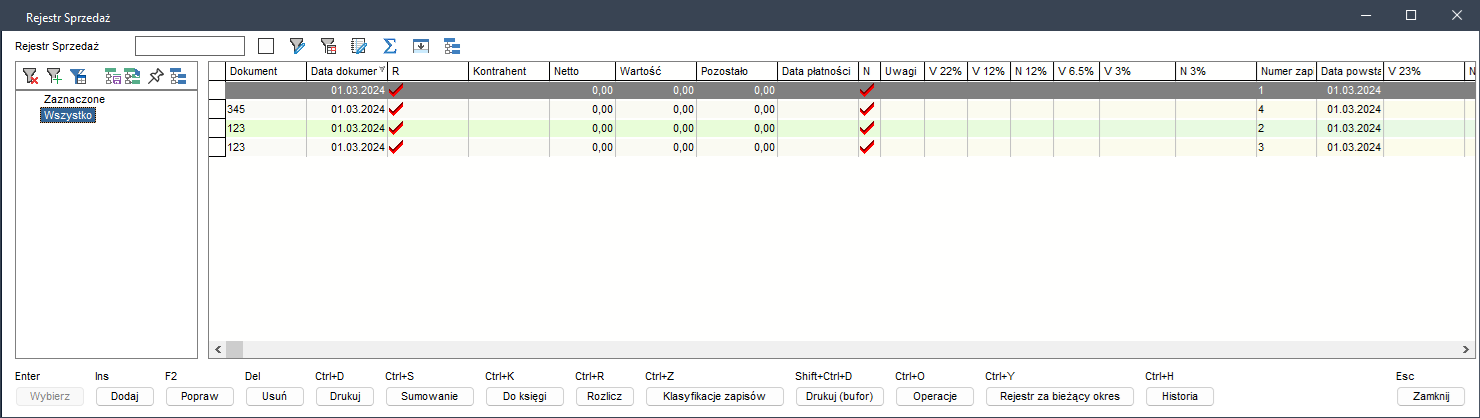Click the Data płatności column header
The height and width of the screenshot is (418, 1480).
(817, 71)
